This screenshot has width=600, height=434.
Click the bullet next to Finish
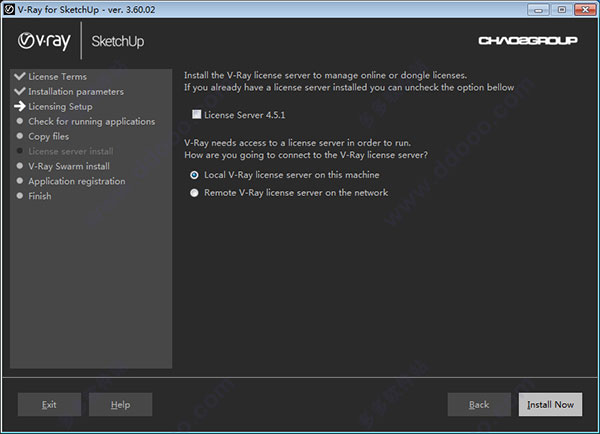pyautogui.click(x=20, y=196)
